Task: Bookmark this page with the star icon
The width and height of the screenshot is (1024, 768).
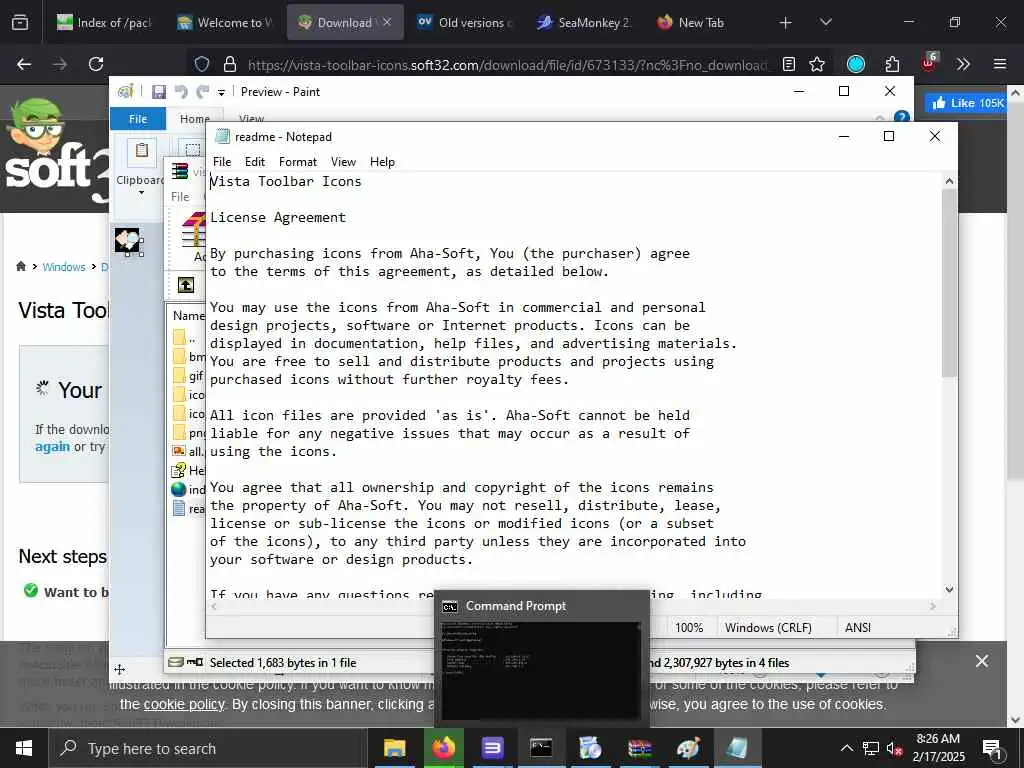Action: coord(816,64)
